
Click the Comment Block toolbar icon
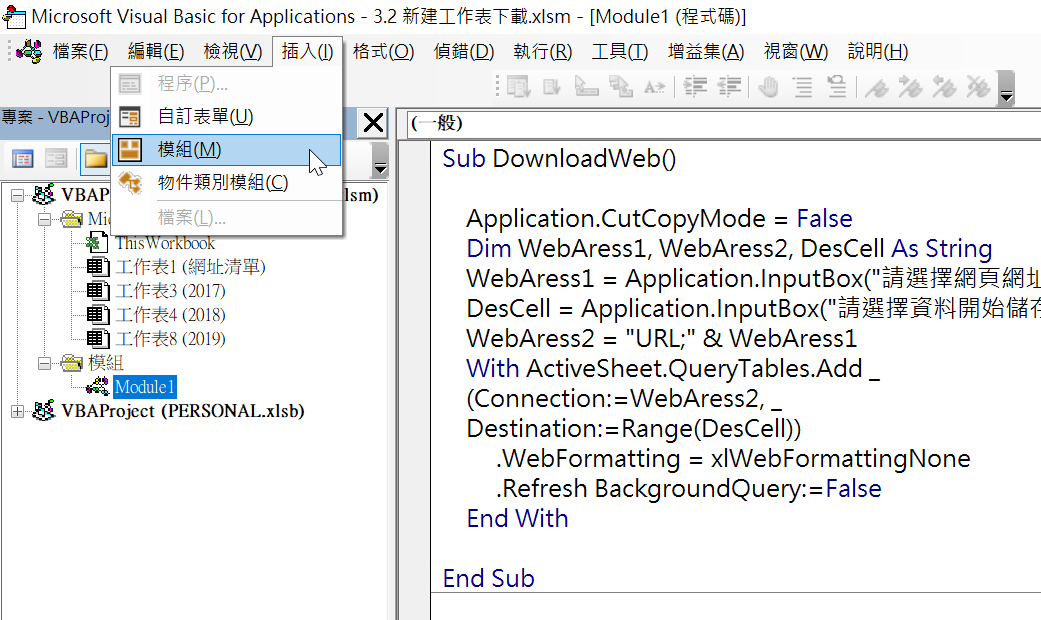point(803,87)
